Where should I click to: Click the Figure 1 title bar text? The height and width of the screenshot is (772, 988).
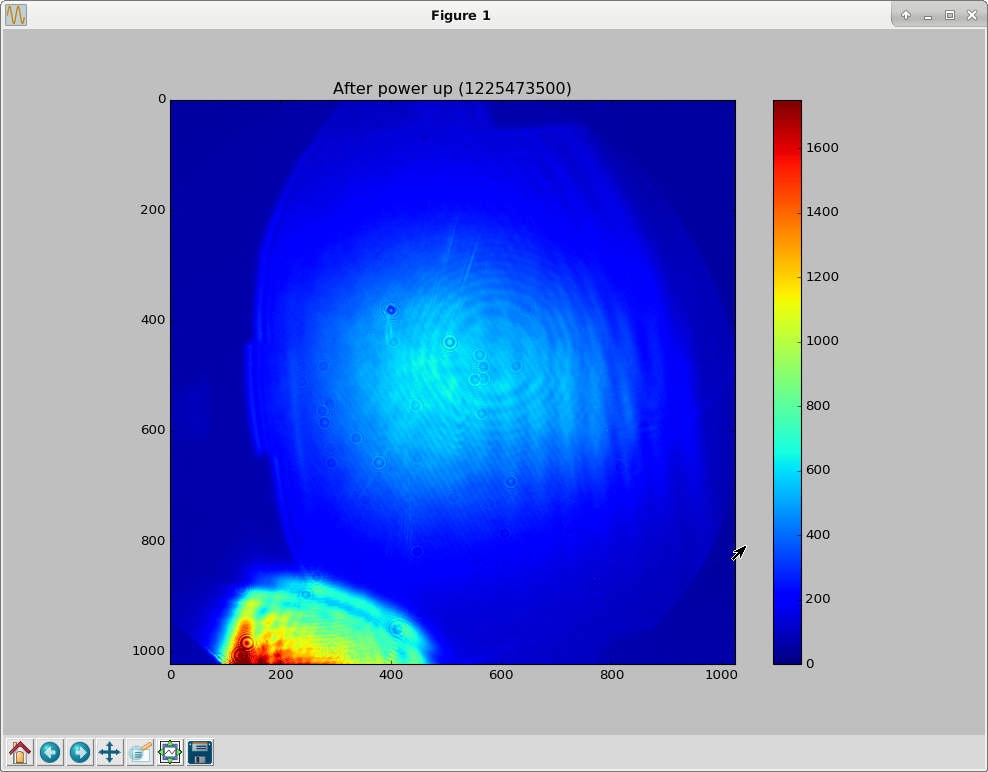coord(461,15)
